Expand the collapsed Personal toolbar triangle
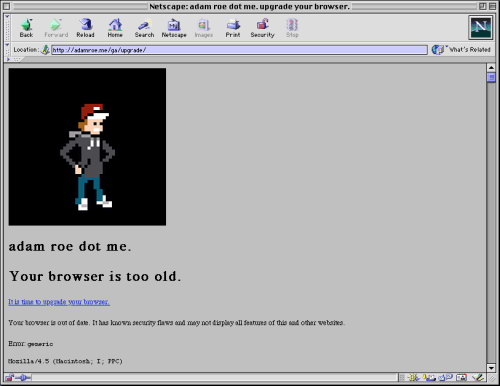 click(8, 59)
